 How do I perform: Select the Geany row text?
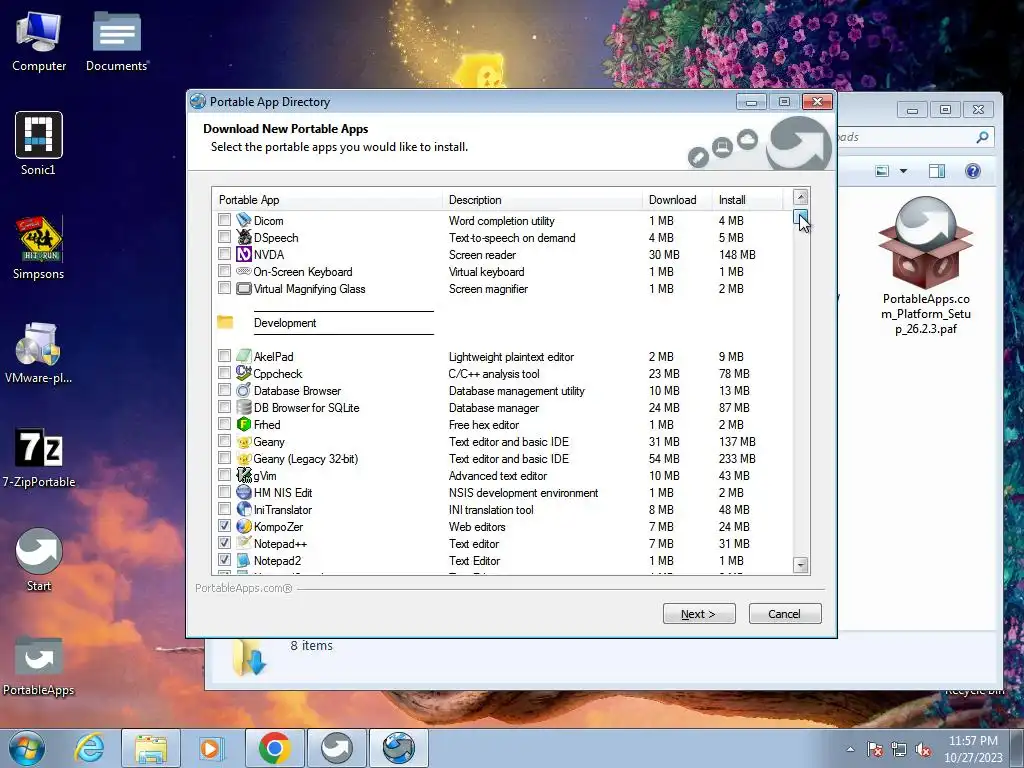(269, 442)
